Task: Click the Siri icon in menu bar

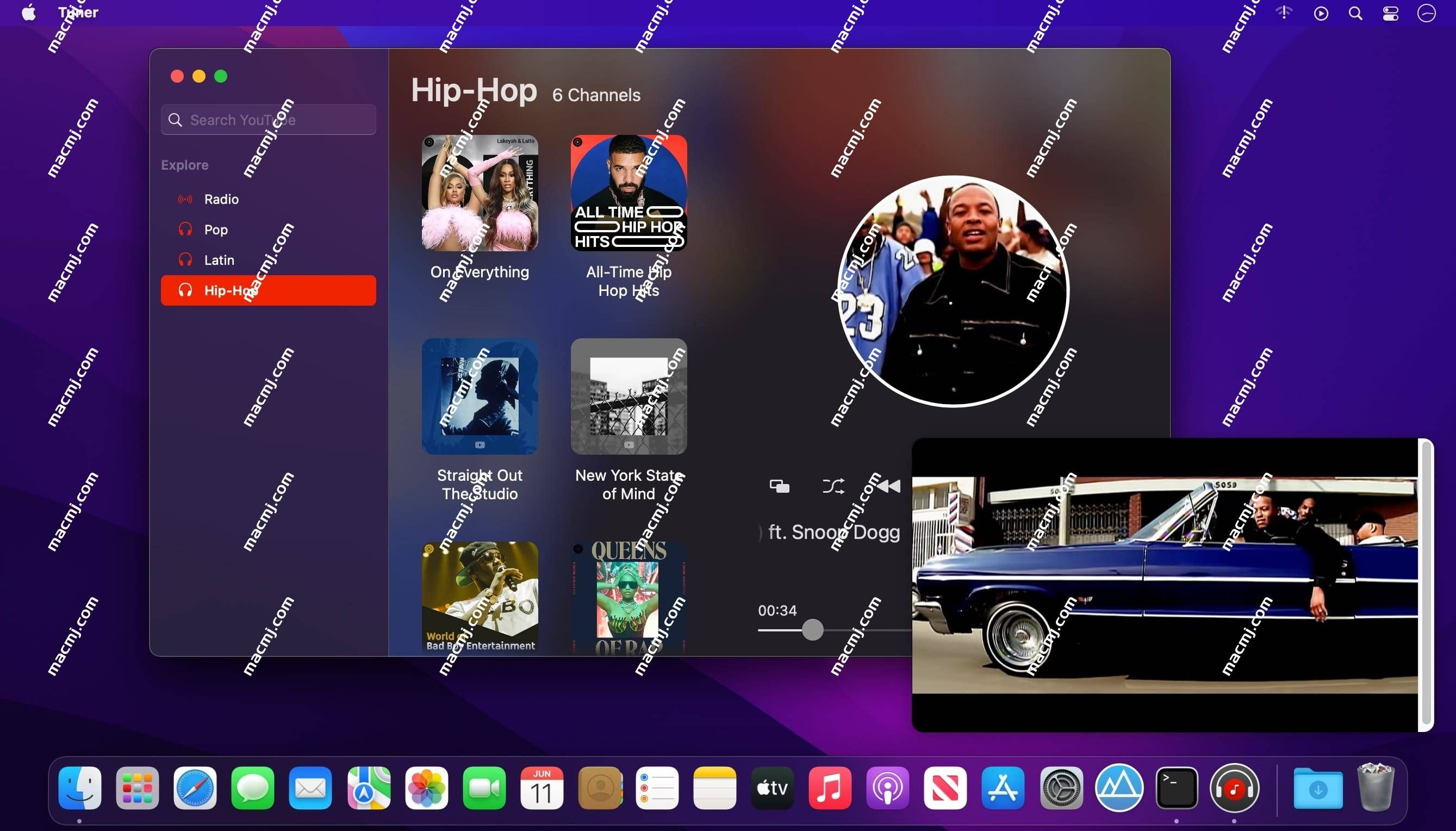Action: pyautogui.click(x=1426, y=13)
